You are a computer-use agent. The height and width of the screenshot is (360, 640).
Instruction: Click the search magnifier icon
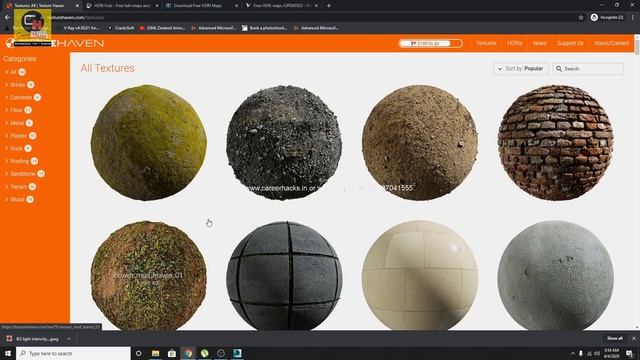(x=559, y=69)
